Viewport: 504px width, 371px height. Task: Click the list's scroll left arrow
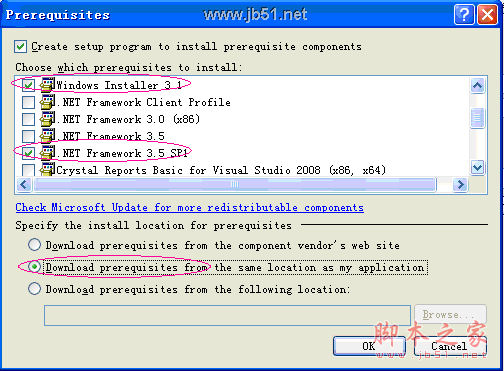(24, 184)
